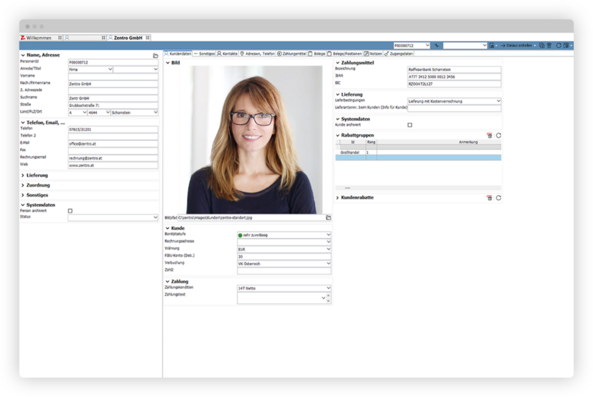Open the Zahlungstext dropdown
Image resolution: width=593 pixels, height=397 pixels.
[323, 298]
